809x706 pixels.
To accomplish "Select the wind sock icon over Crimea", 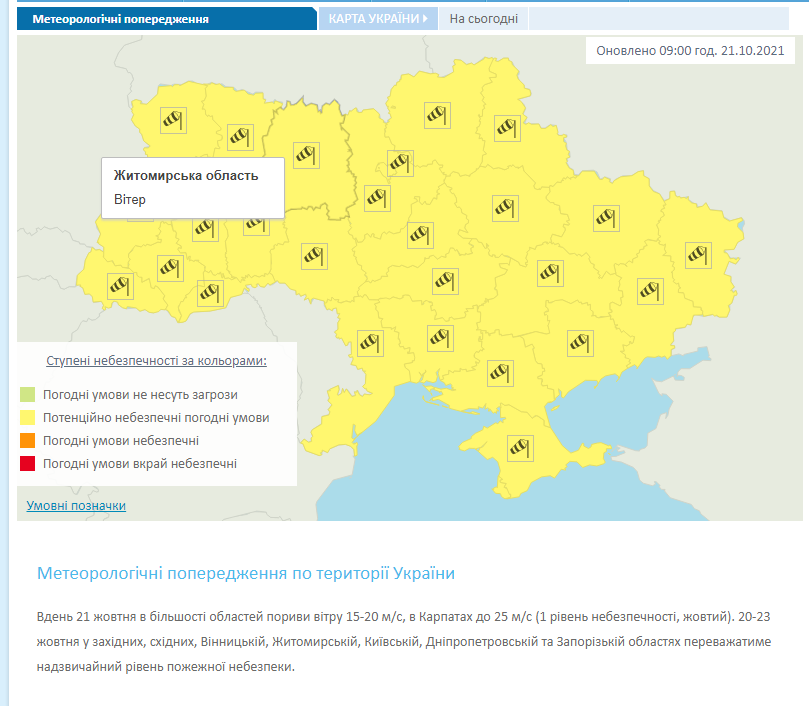I will point(521,447).
